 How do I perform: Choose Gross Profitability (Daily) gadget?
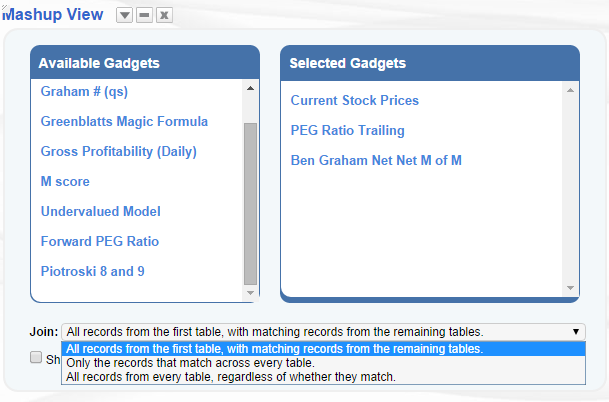tap(118, 152)
